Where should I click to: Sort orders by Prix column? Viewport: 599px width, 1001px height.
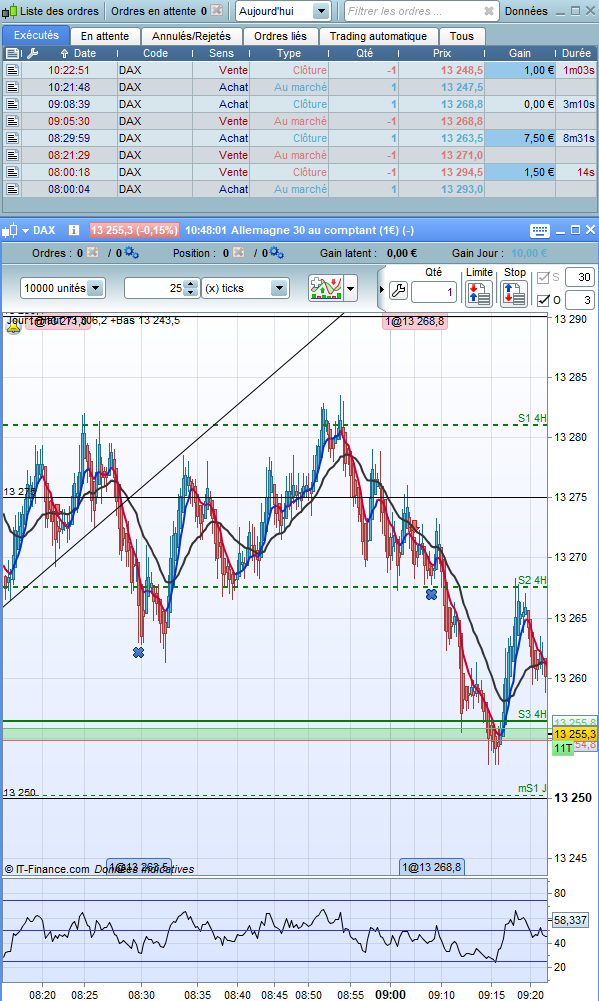tap(442, 53)
